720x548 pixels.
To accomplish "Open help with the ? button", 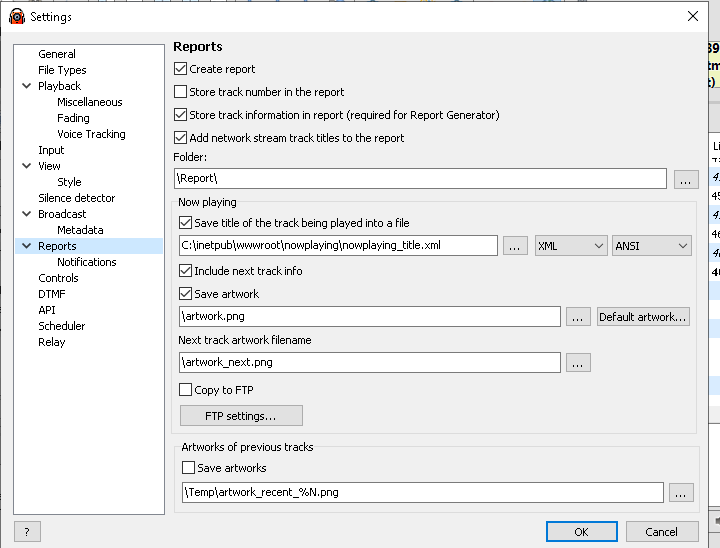I will click(27, 531).
